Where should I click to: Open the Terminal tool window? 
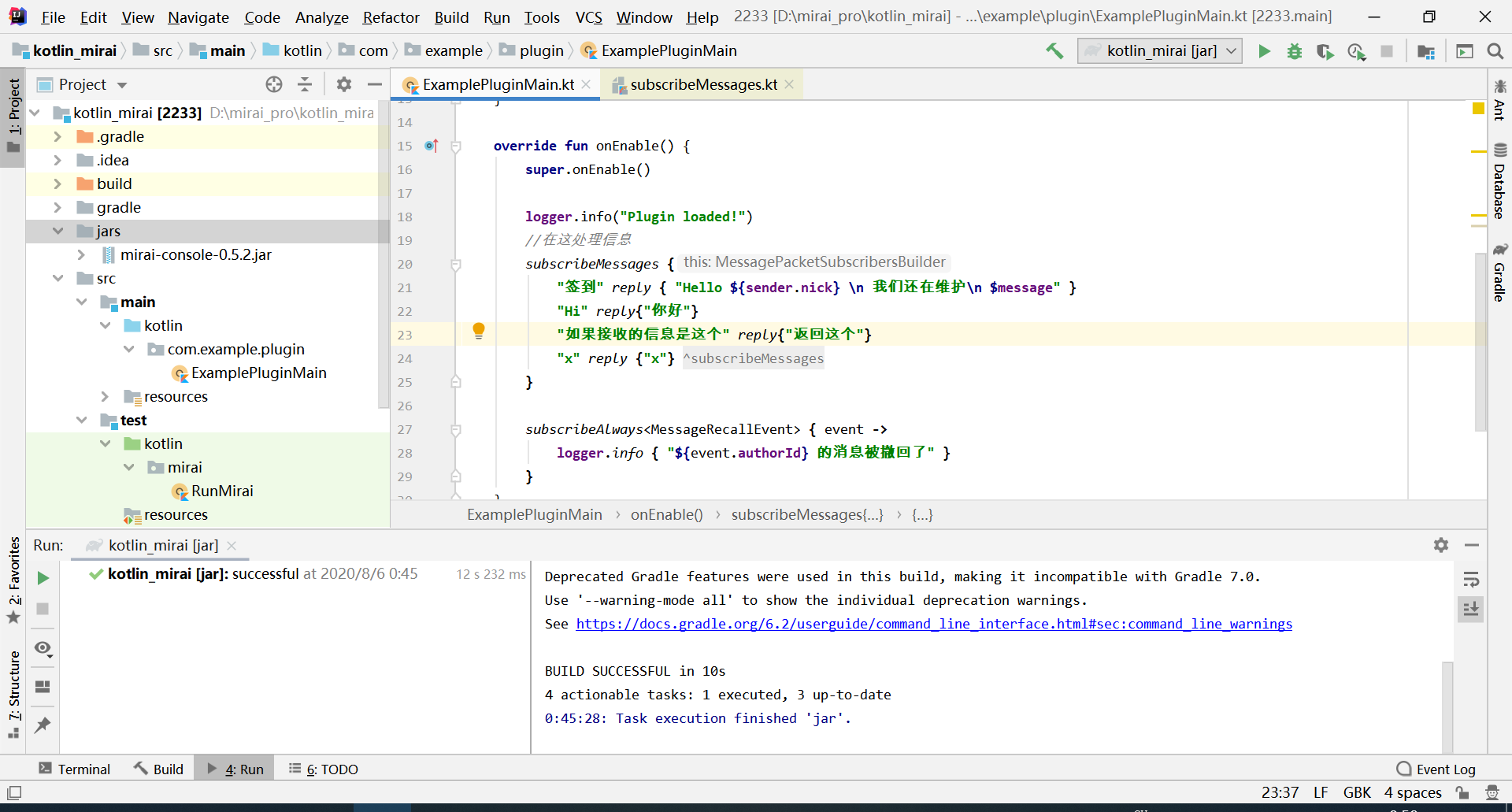(x=75, y=769)
